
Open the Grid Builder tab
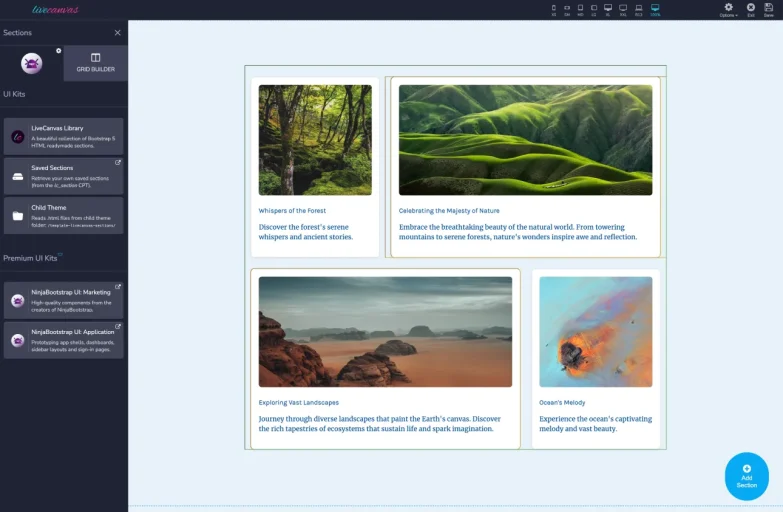click(x=96, y=62)
